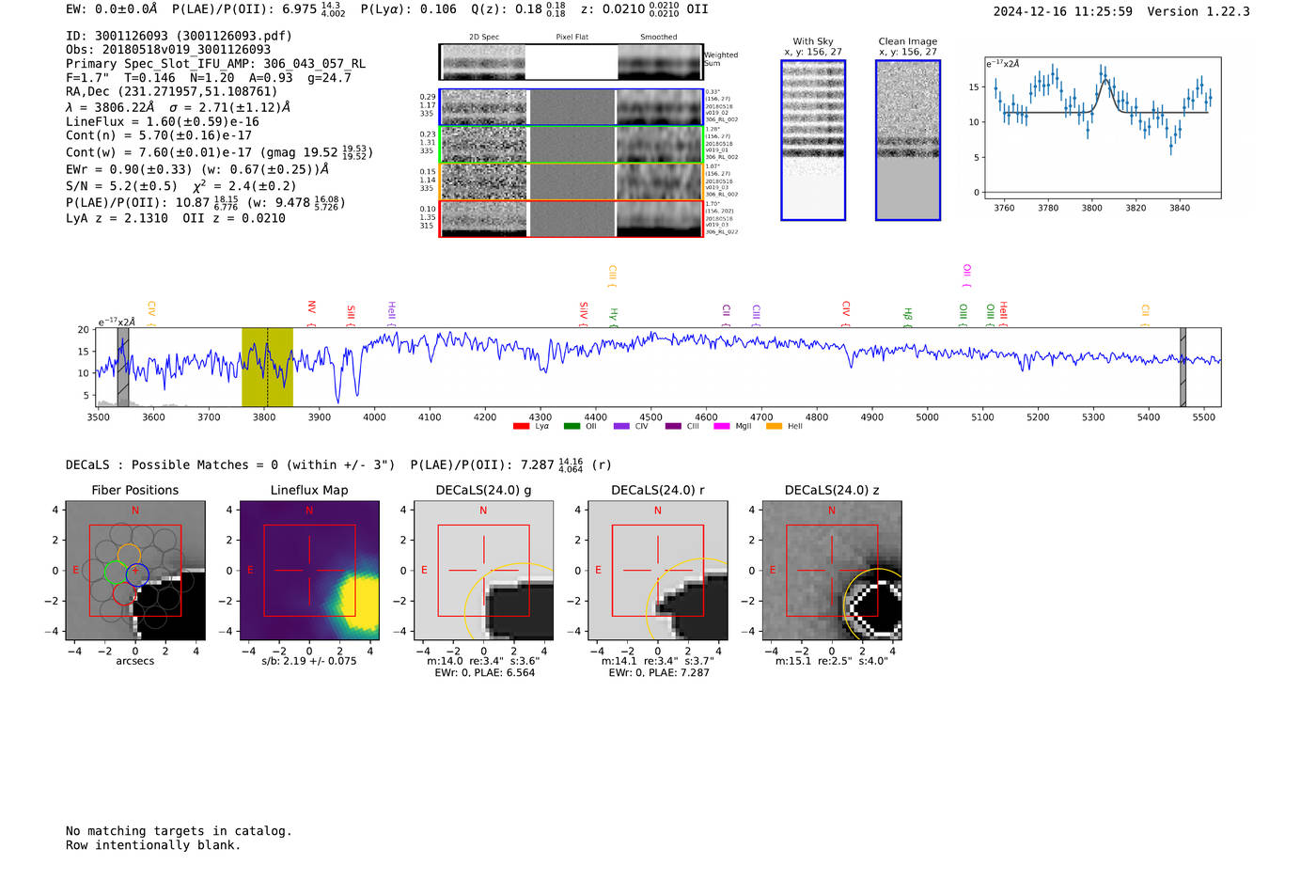Click the 'LineFlux = 1.60(±0.59)e-17' value
The width and height of the screenshot is (1316, 896).
163,121
